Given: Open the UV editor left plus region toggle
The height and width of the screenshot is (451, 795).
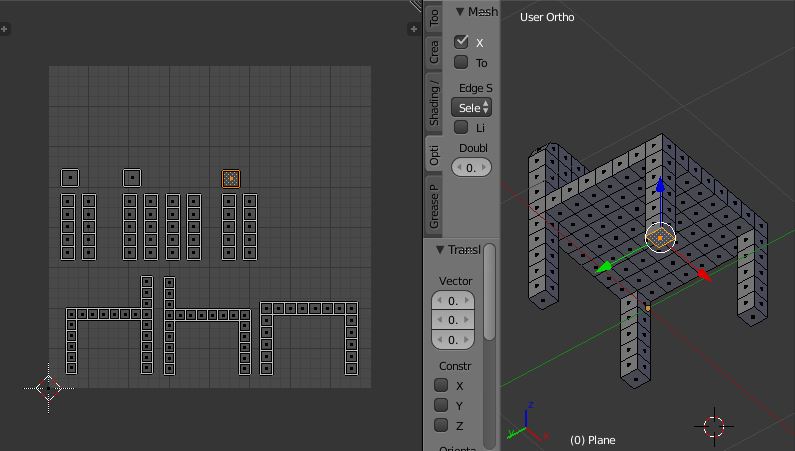Looking at the screenshot, I should (4, 29).
